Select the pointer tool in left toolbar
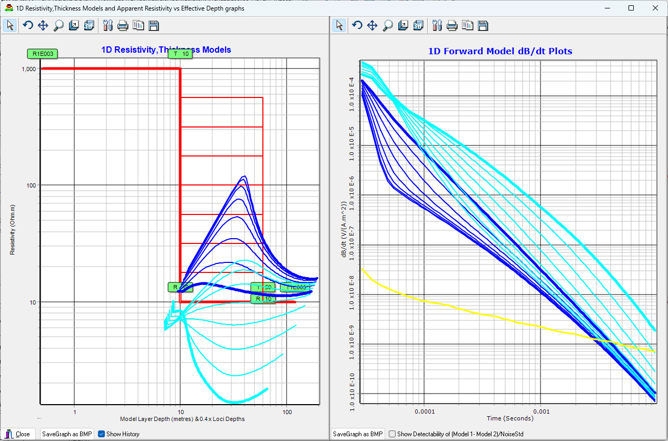 click(10, 26)
